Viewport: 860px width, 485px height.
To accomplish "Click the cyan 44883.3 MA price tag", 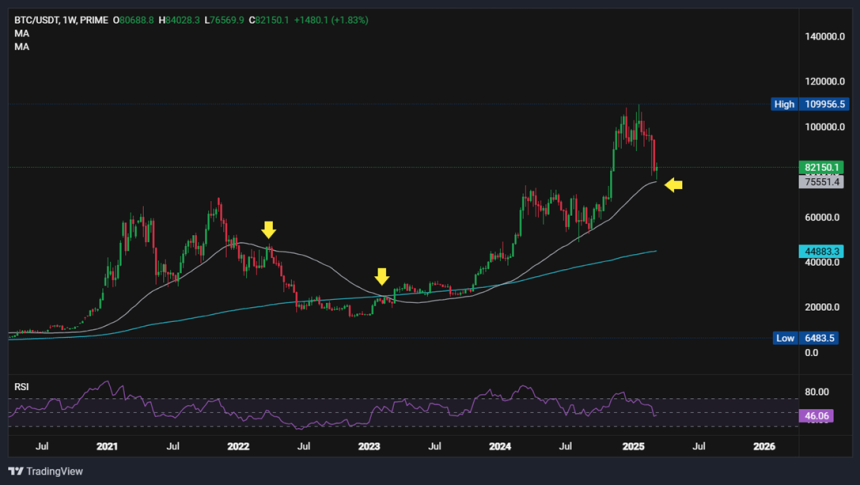I will 820,251.
